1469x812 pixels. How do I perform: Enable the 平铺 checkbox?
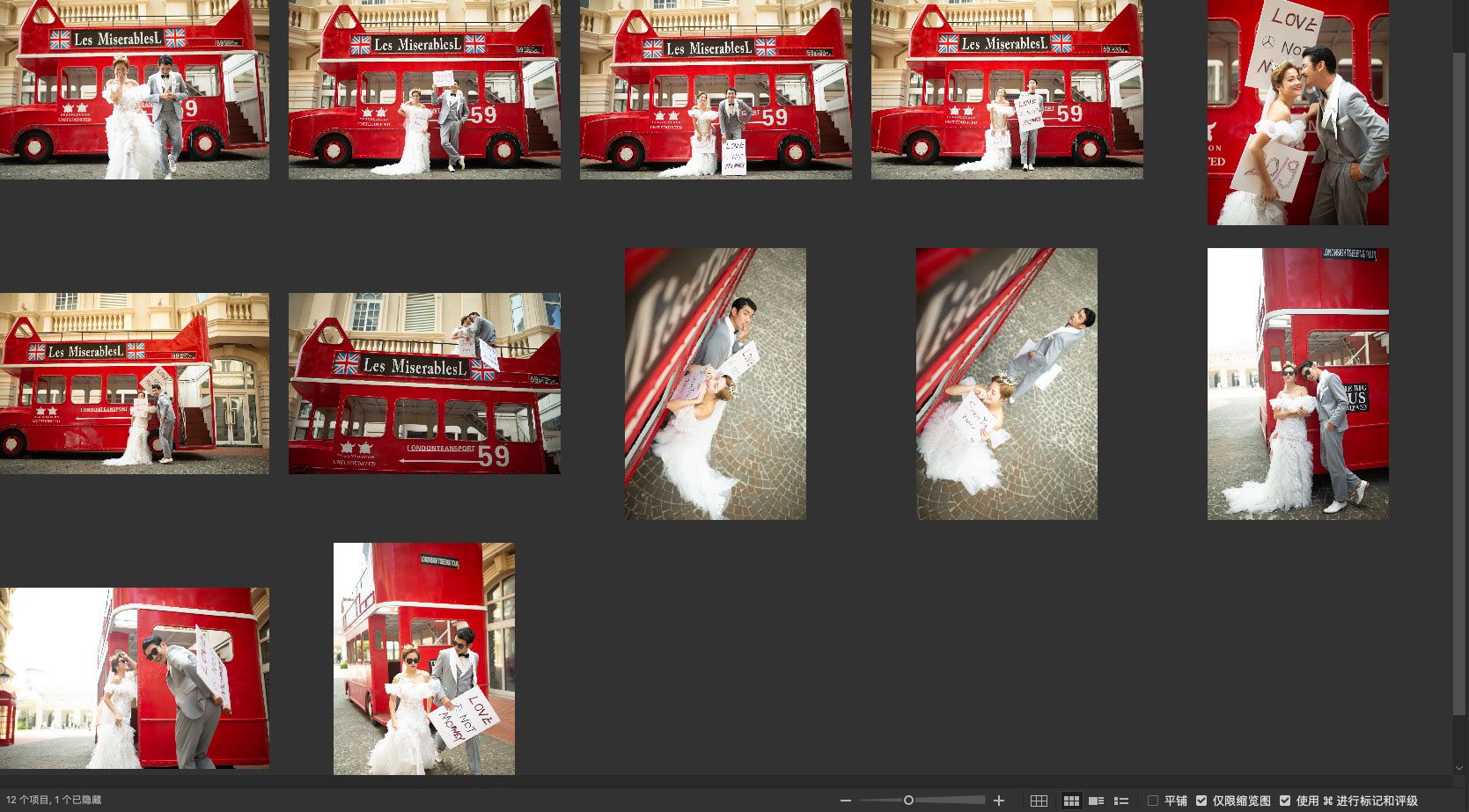(x=1153, y=801)
